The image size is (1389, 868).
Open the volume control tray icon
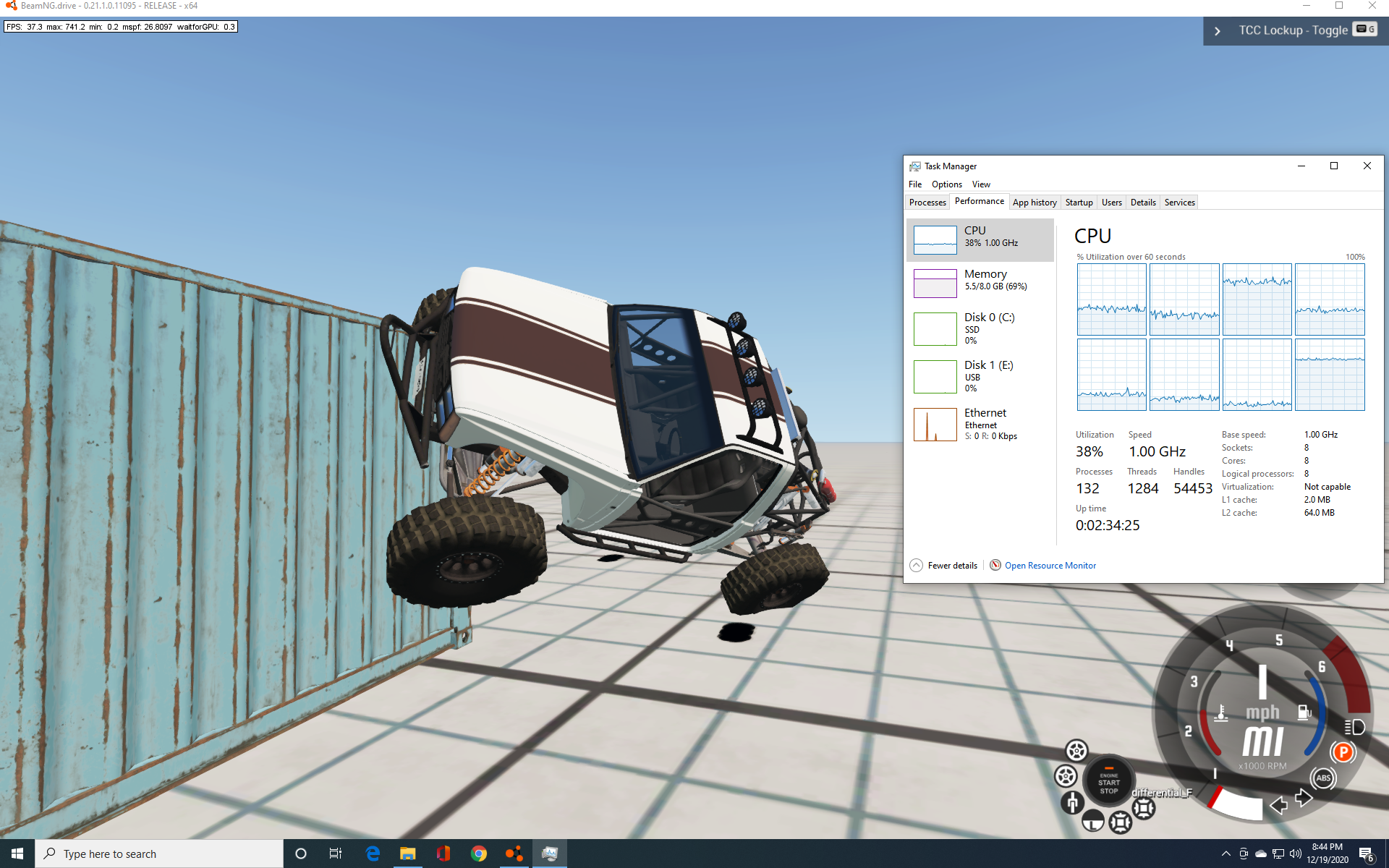pyautogui.click(x=1296, y=854)
